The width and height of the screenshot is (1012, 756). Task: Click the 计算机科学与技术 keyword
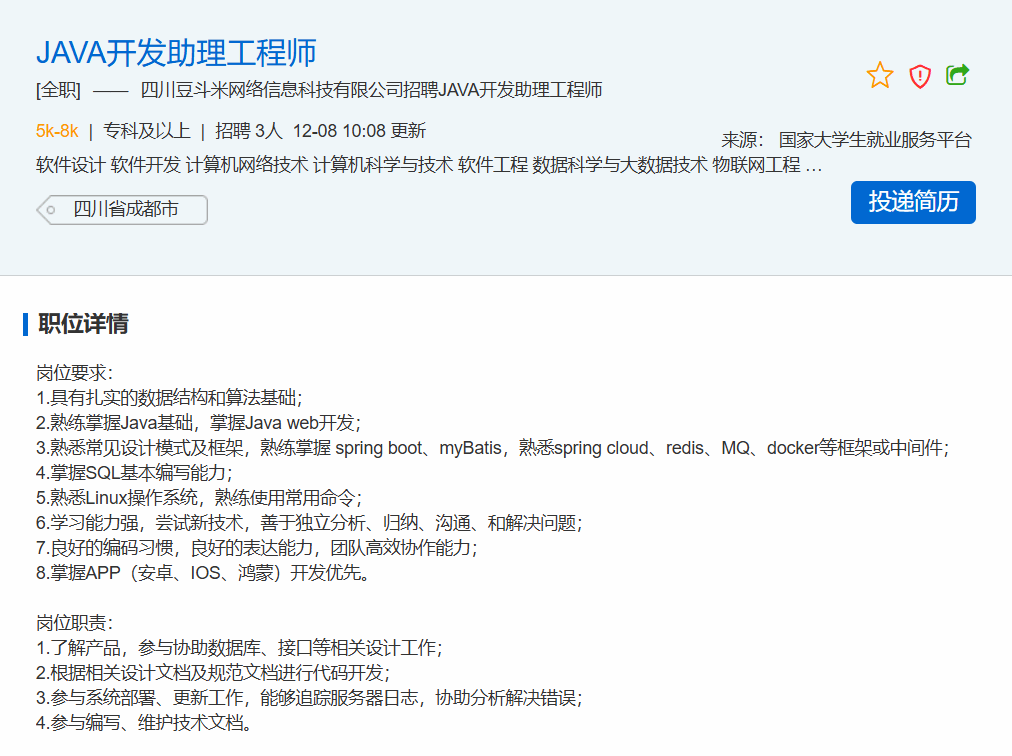383,165
